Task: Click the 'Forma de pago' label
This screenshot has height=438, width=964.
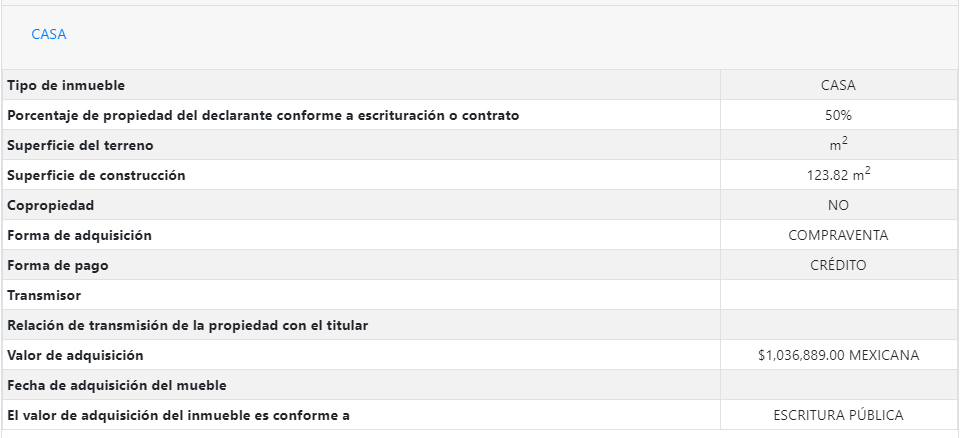Action: 58,265
